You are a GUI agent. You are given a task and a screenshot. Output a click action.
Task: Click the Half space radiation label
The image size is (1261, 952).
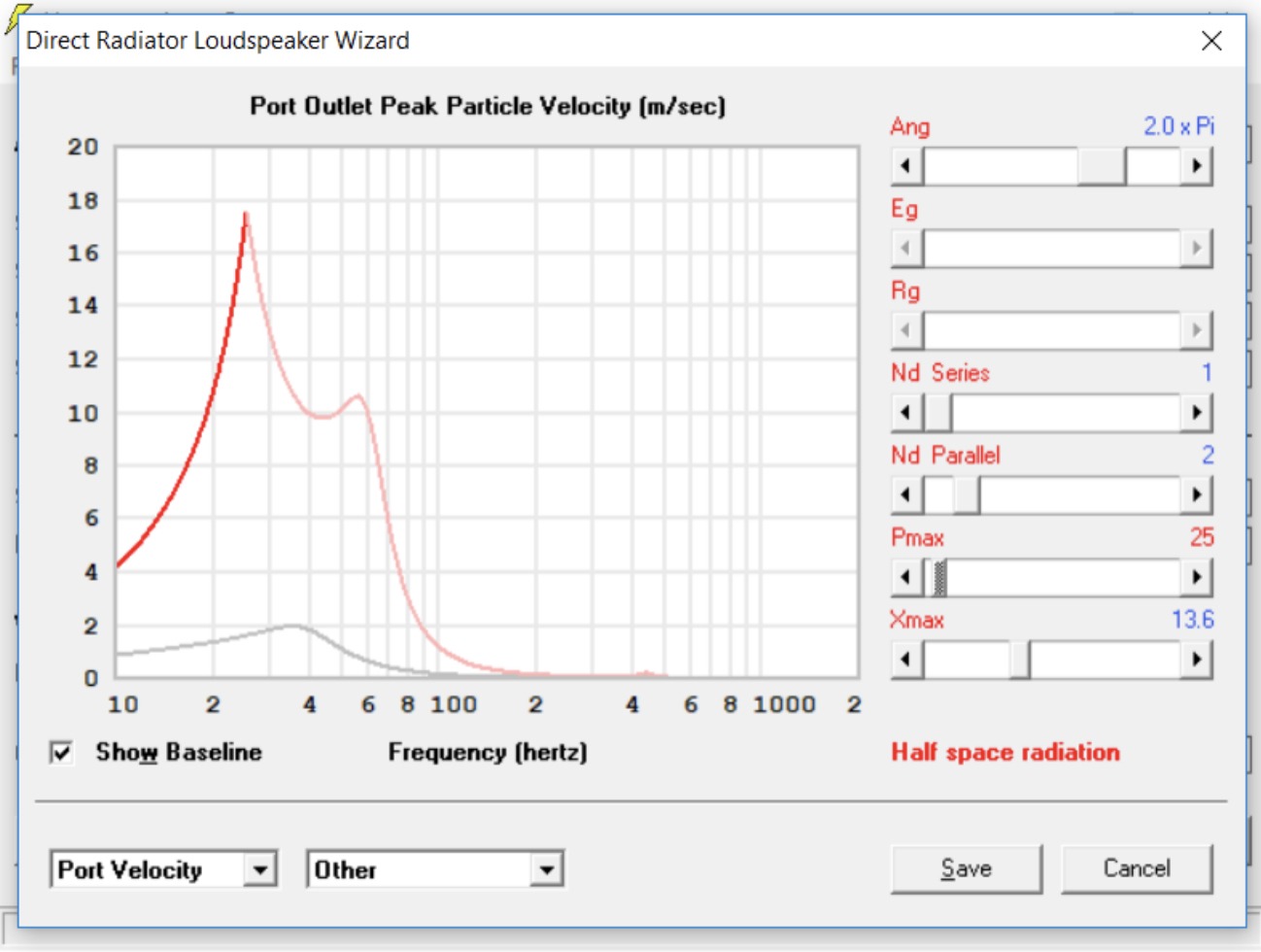coord(1005,753)
